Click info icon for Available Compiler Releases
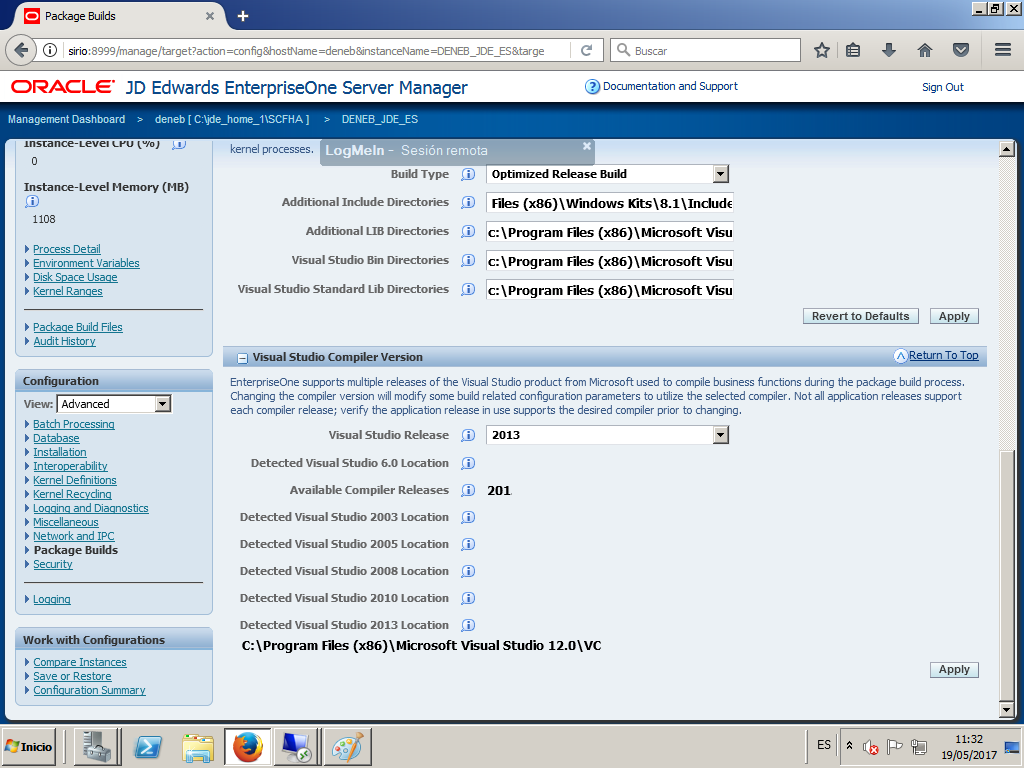The image size is (1024, 768). click(468, 490)
